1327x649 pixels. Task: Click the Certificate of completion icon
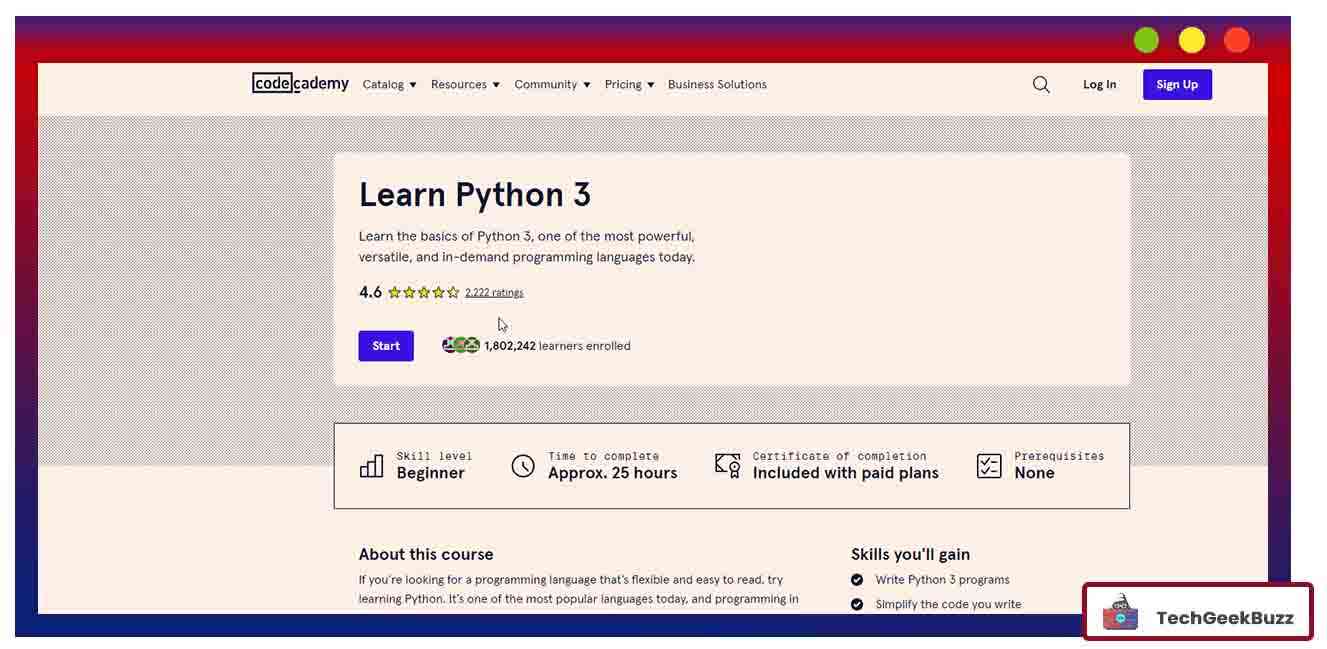(x=726, y=463)
